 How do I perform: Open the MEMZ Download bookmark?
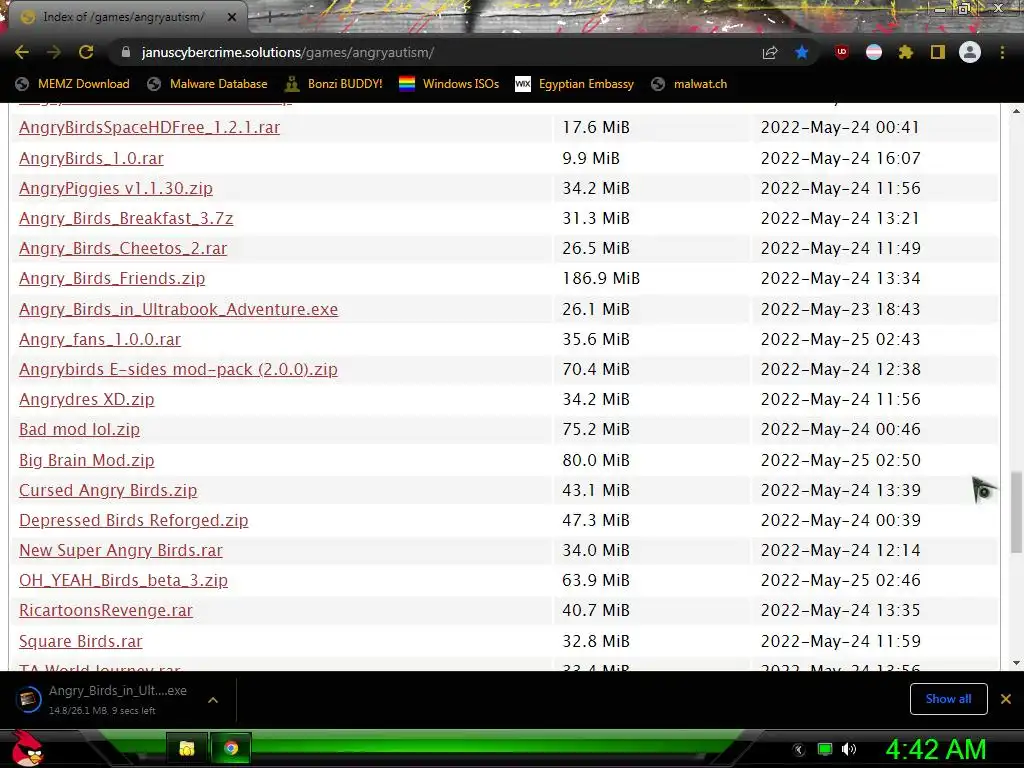[72, 84]
